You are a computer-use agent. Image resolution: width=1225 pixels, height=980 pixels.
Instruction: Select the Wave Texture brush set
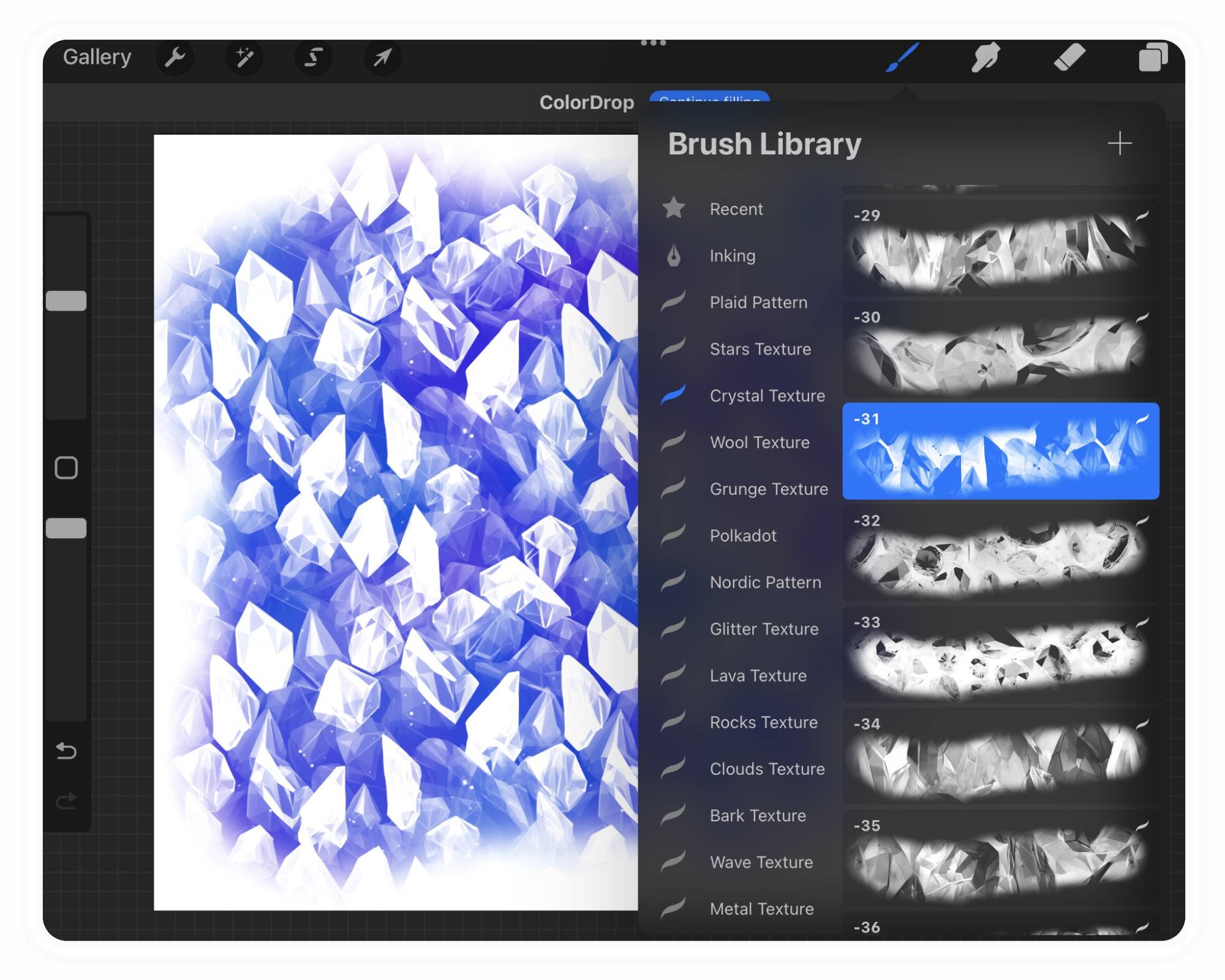point(744,862)
